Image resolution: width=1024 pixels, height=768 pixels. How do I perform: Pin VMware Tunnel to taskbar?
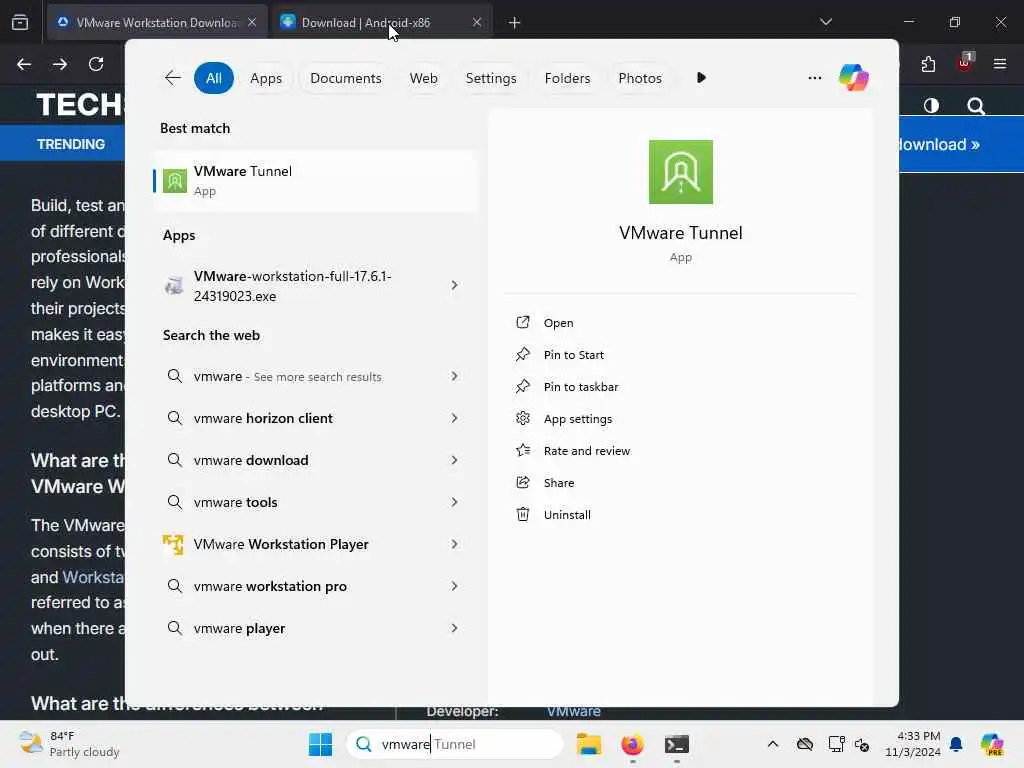[581, 387]
